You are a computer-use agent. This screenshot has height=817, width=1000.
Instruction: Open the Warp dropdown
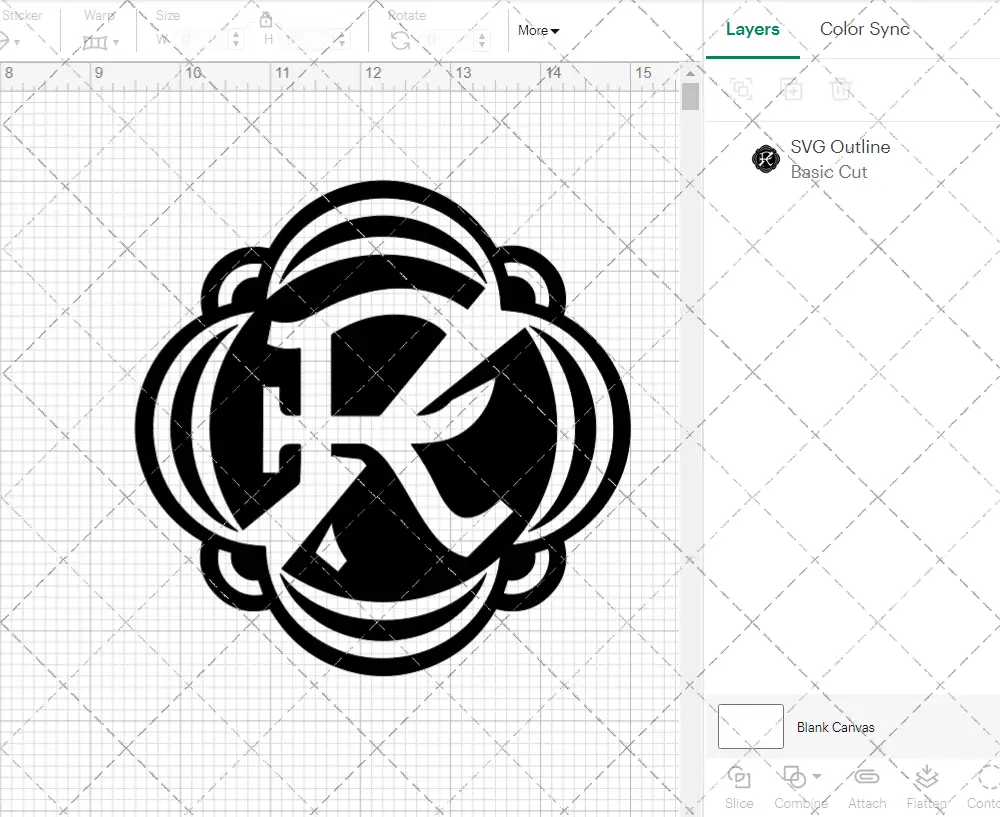click(x=101, y=42)
